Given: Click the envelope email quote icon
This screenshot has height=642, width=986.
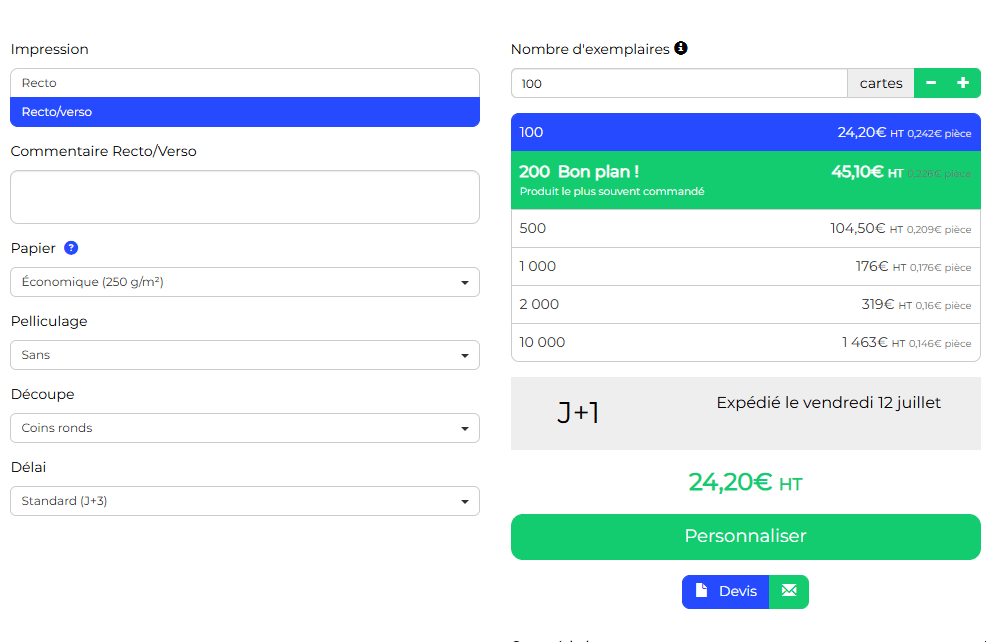Looking at the screenshot, I should pos(789,591).
